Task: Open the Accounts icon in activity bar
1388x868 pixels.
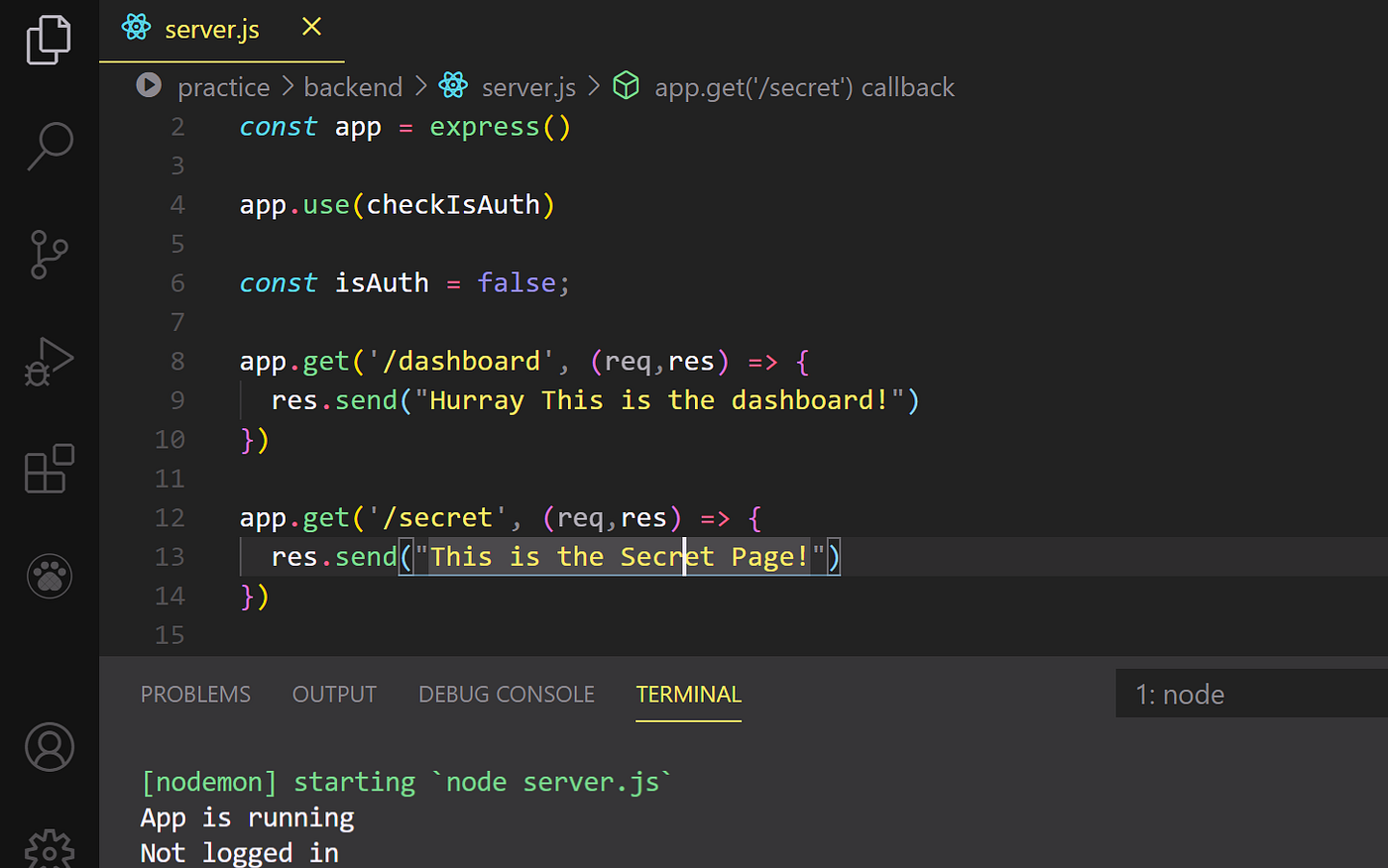Action: pyautogui.click(x=49, y=748)
